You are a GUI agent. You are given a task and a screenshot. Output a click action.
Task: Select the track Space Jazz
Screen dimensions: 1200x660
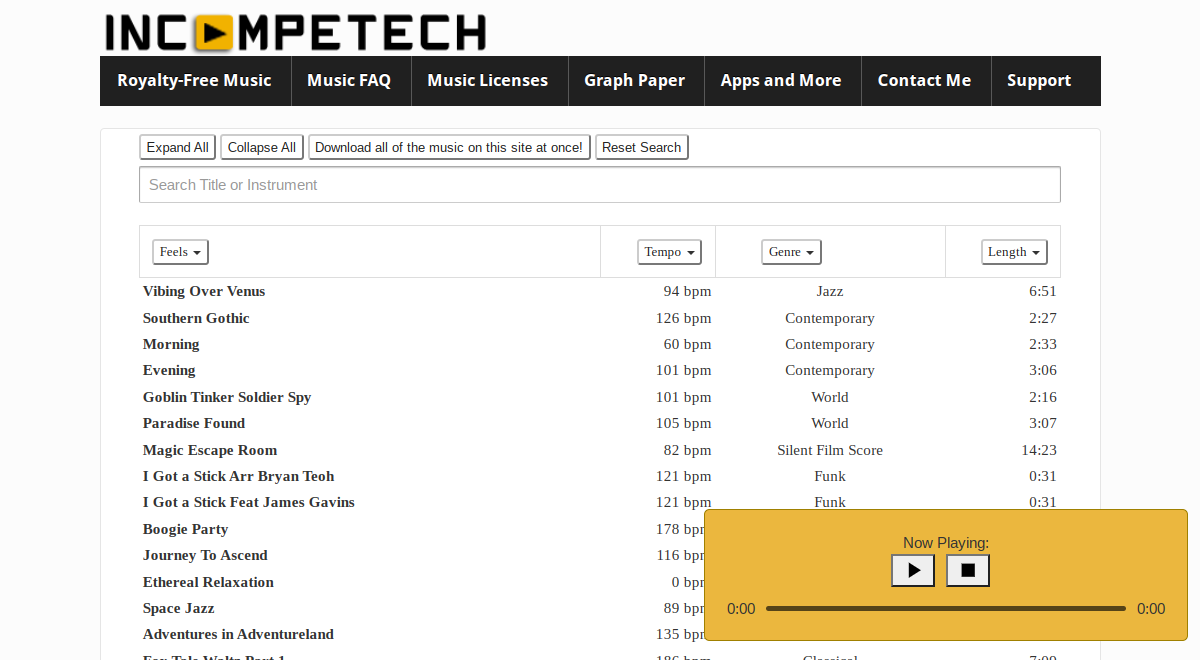pos(179,608)
